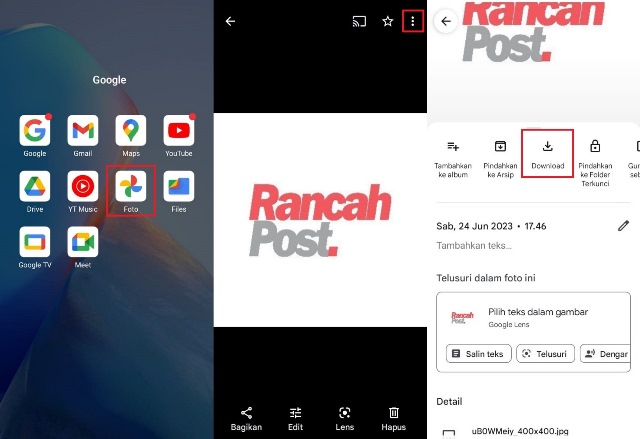Tap filename uB0WMeiy_400x400.jpg
Screen dimensions: 640x439
tap(520, 431)
